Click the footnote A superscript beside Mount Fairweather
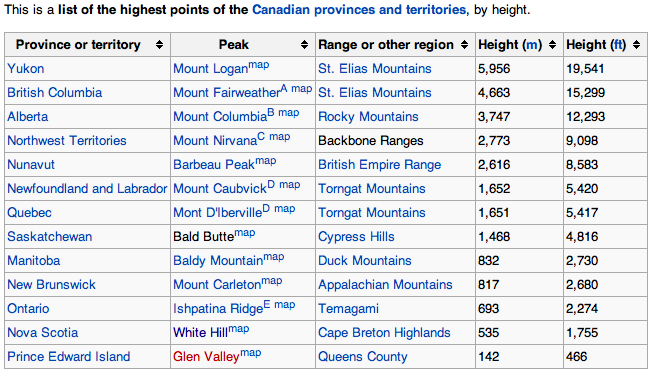Viewport: 649px width, 371px height. (284, 89)
